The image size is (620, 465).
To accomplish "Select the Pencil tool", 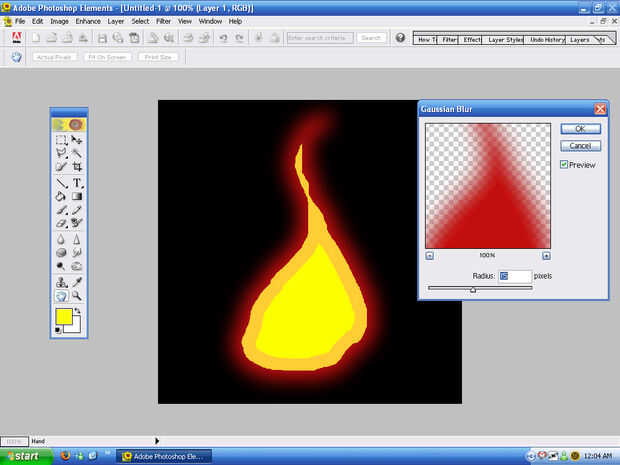I will click(77, 210).
